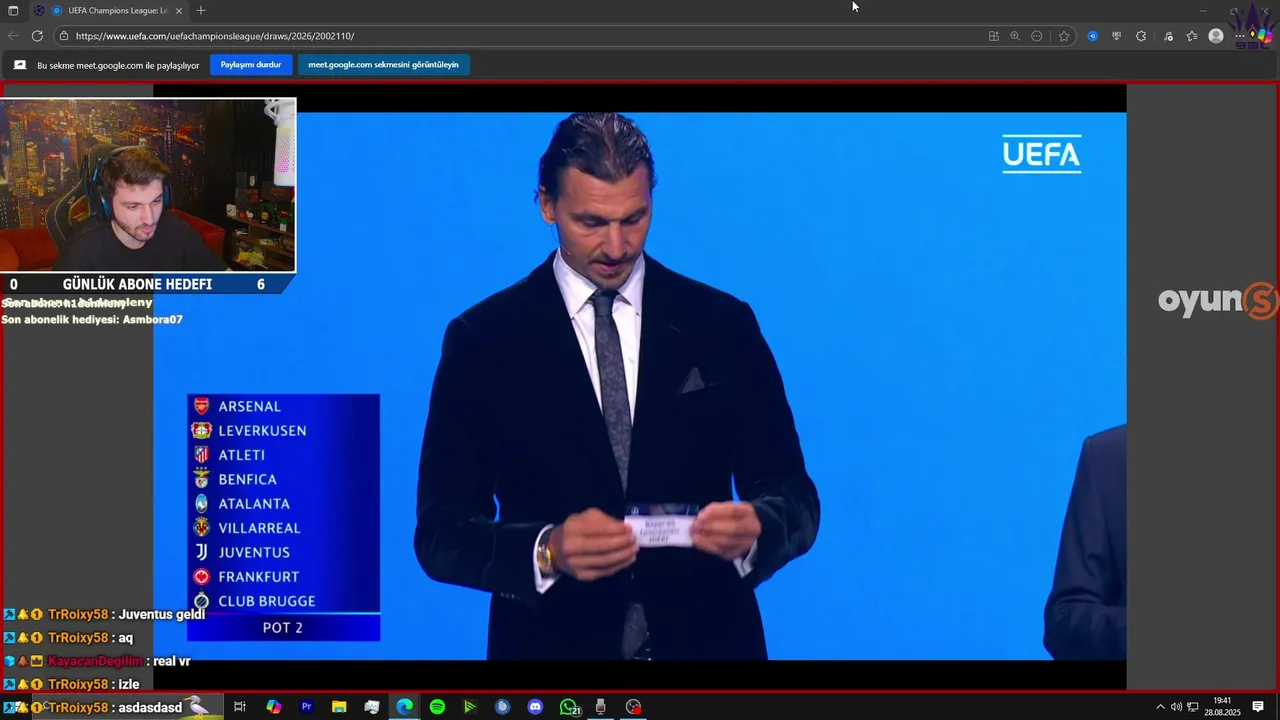
Task: Open volume control in system tray
Action: pyautogui.click(x=1176, y=707)
